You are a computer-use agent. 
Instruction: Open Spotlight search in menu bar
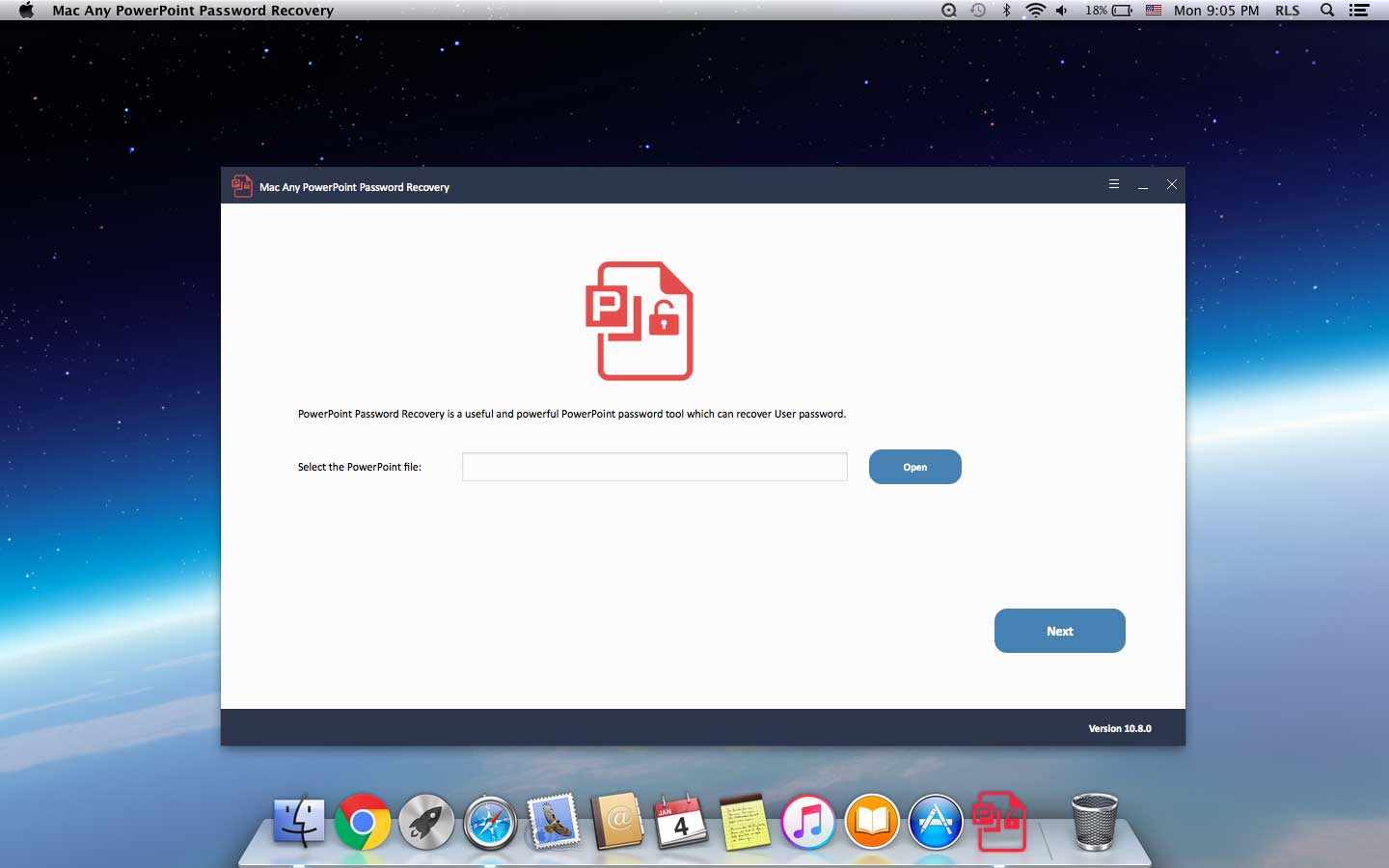click(x=1327, y=11)
